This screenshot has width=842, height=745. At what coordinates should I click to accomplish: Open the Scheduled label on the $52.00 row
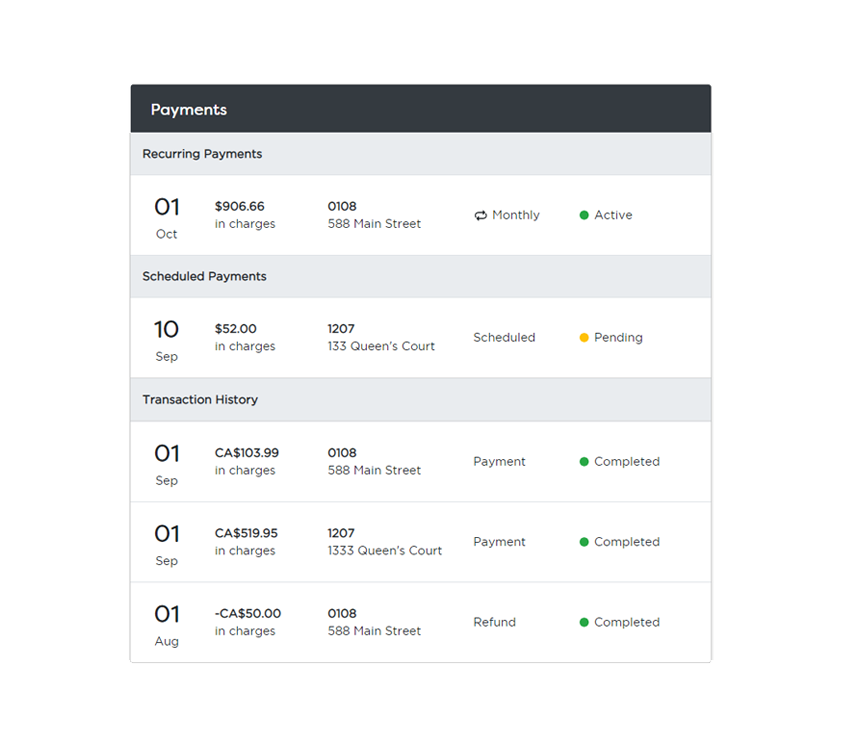tap(503, 338)
